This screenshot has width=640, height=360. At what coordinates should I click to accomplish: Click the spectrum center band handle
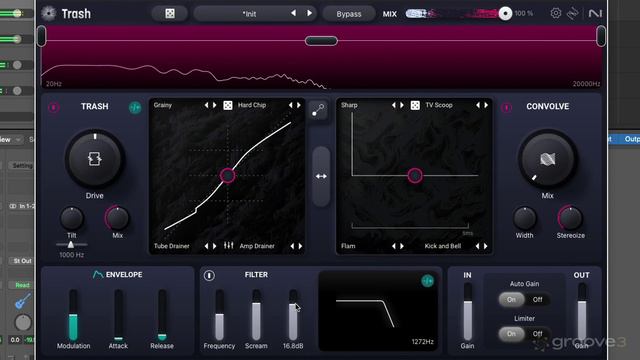321,41
